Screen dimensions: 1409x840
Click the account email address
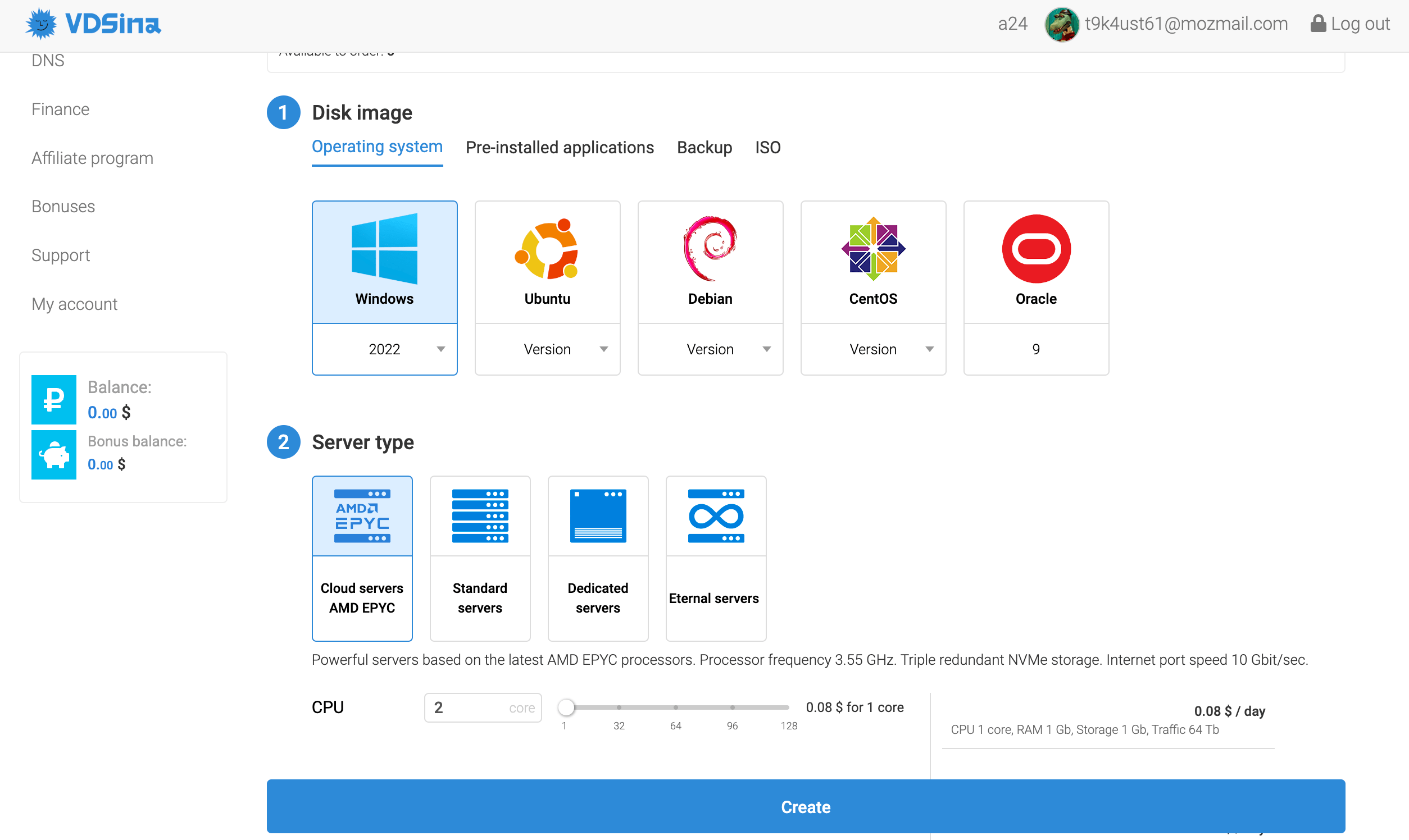(1186, 24)
